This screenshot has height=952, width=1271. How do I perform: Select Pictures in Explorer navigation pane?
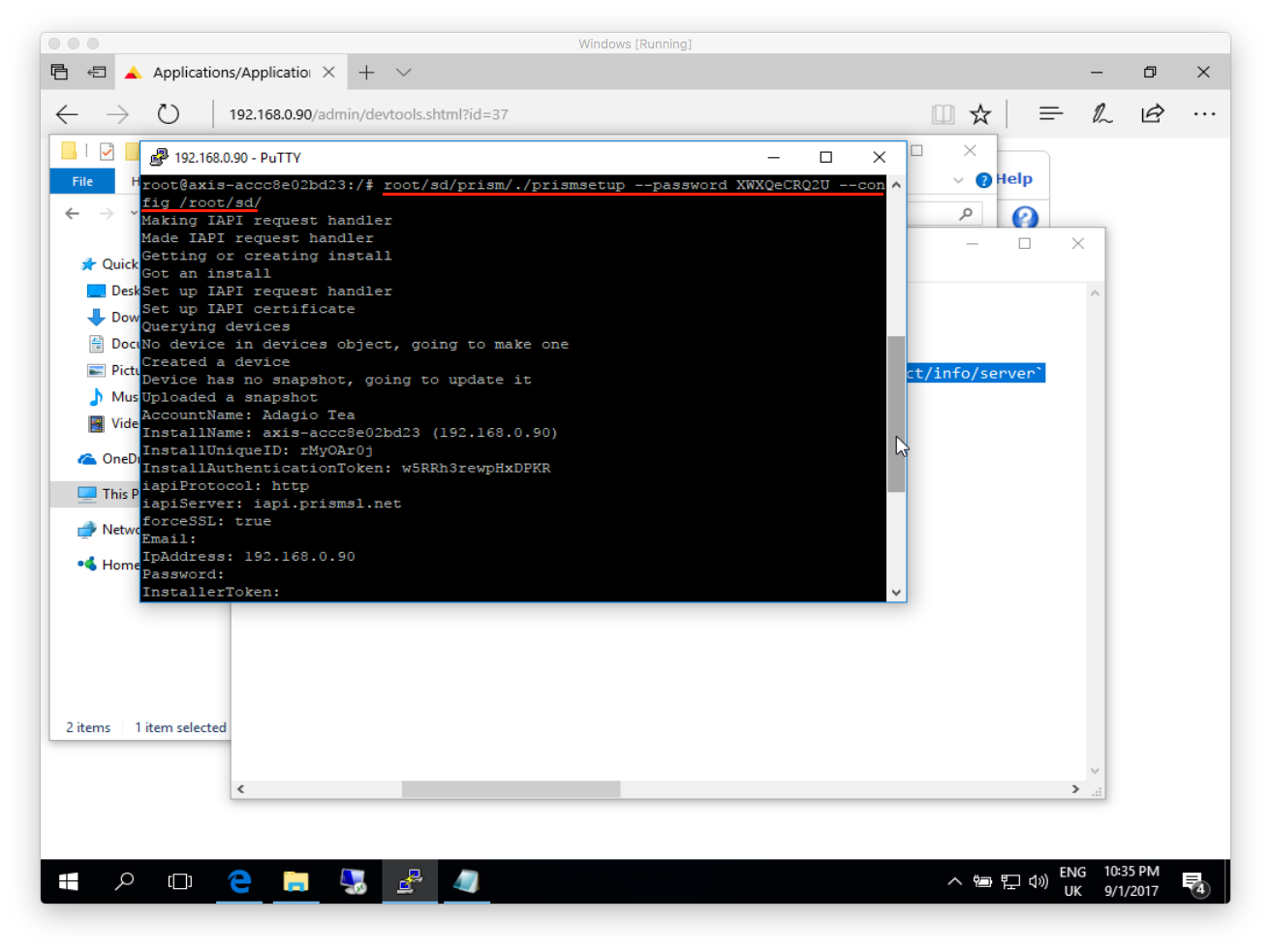(112, 370)
